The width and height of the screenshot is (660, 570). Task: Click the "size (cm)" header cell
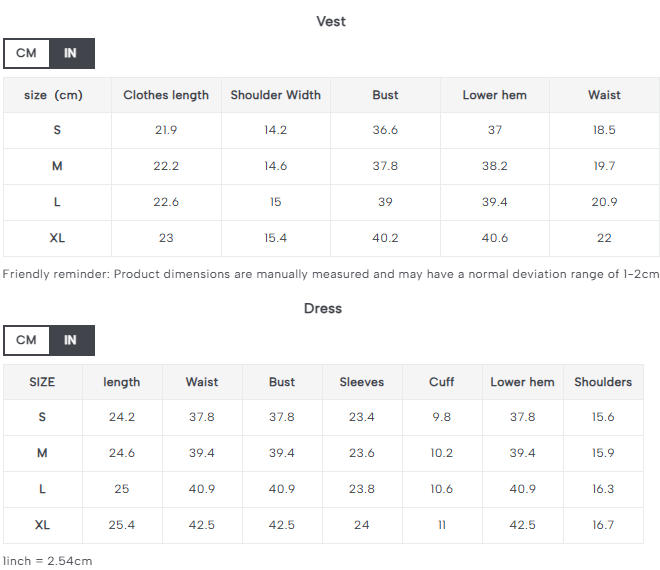pyautogui.click(x=54, y=95)
